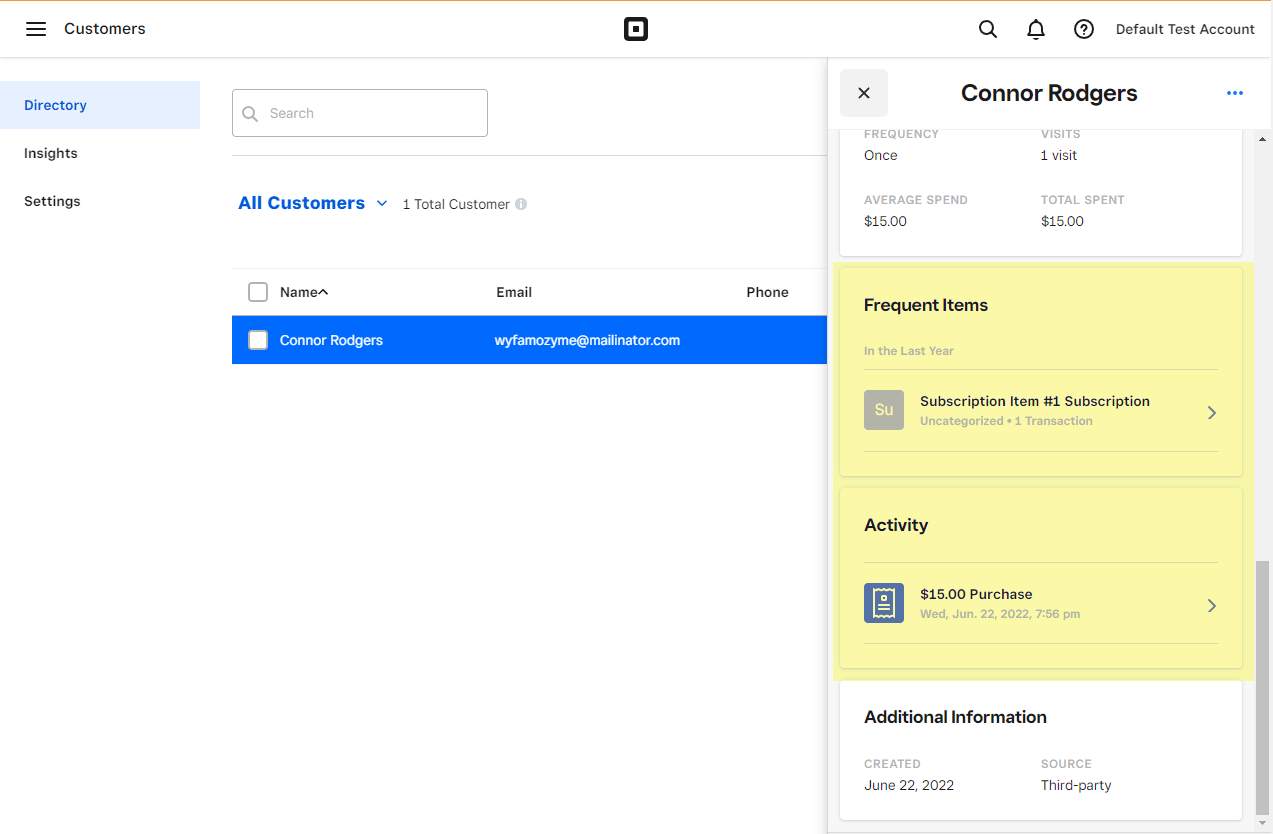1273x834 pixels.
Task: Open the search magnifier in header
Action: pyautogui.click(x=988, y=29)
